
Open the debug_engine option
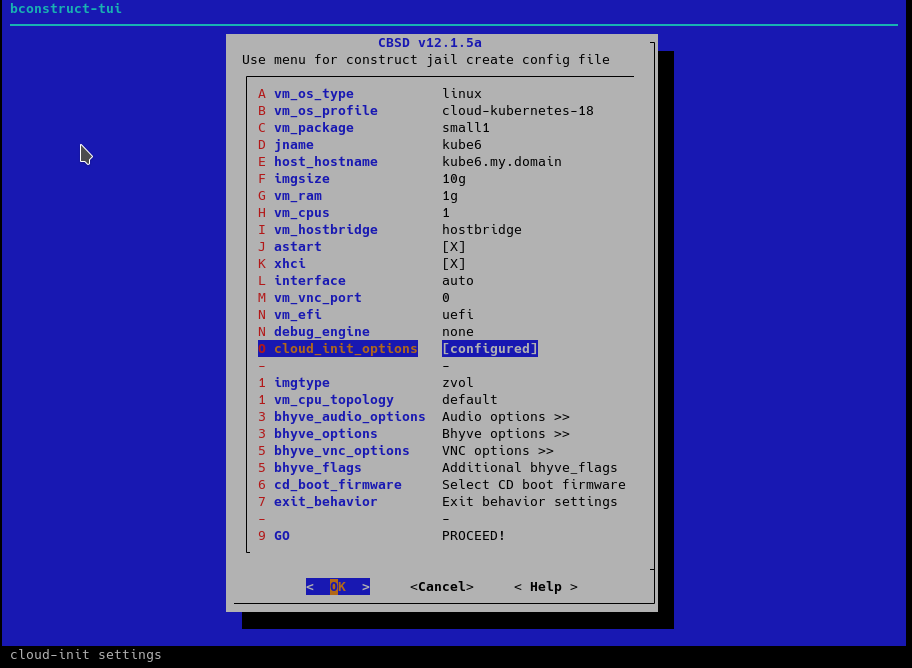366,332
